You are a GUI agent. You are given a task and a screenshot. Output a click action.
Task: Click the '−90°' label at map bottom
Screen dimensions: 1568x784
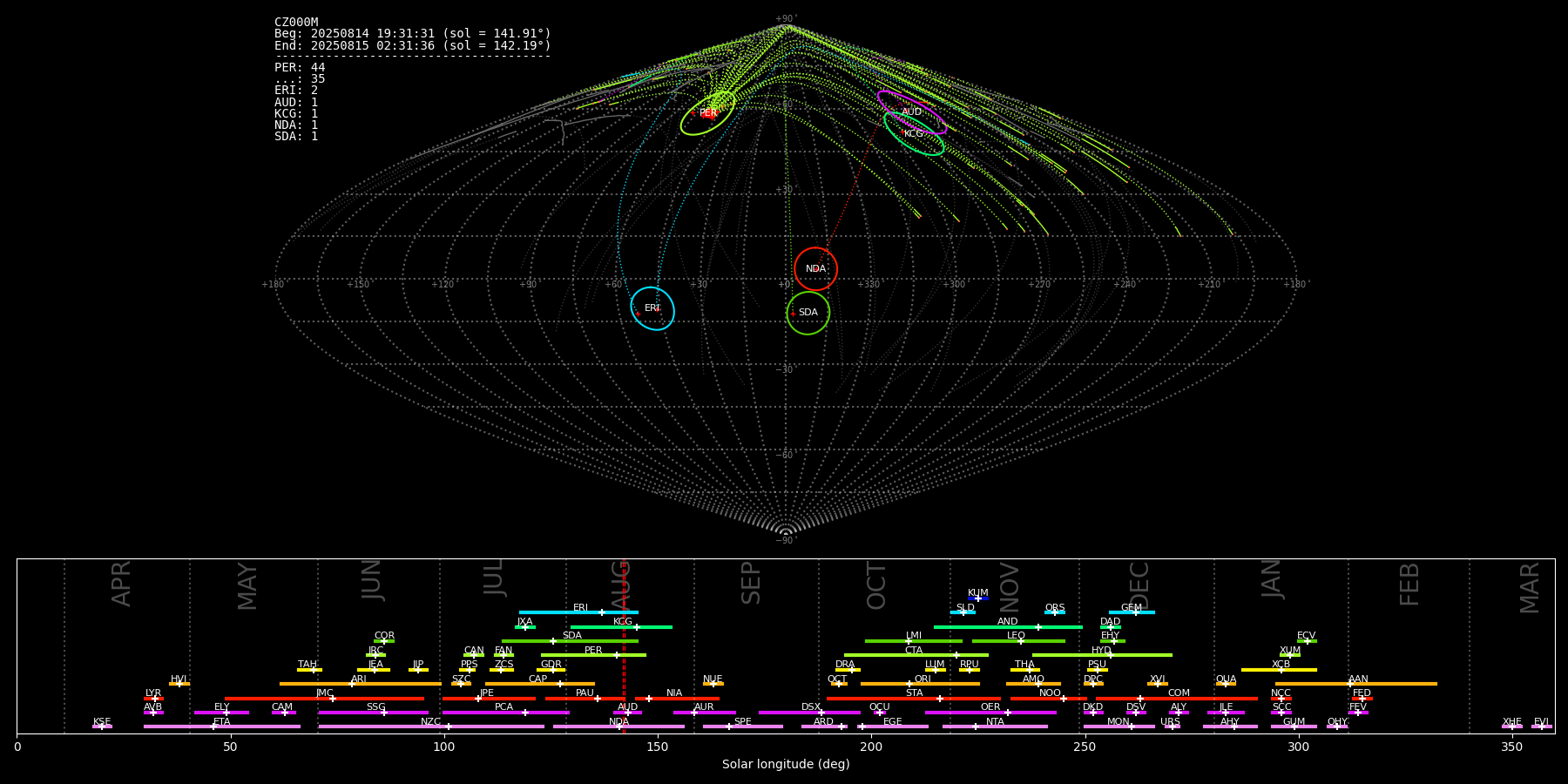786,541
